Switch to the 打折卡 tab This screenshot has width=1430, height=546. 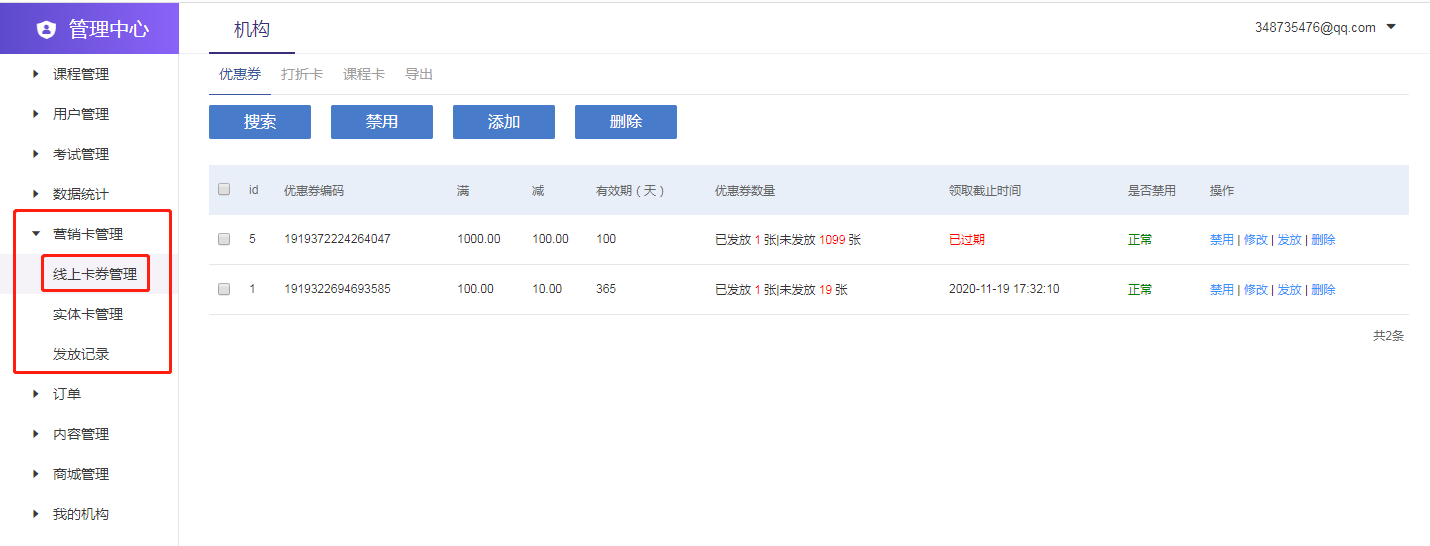[301, 74]
